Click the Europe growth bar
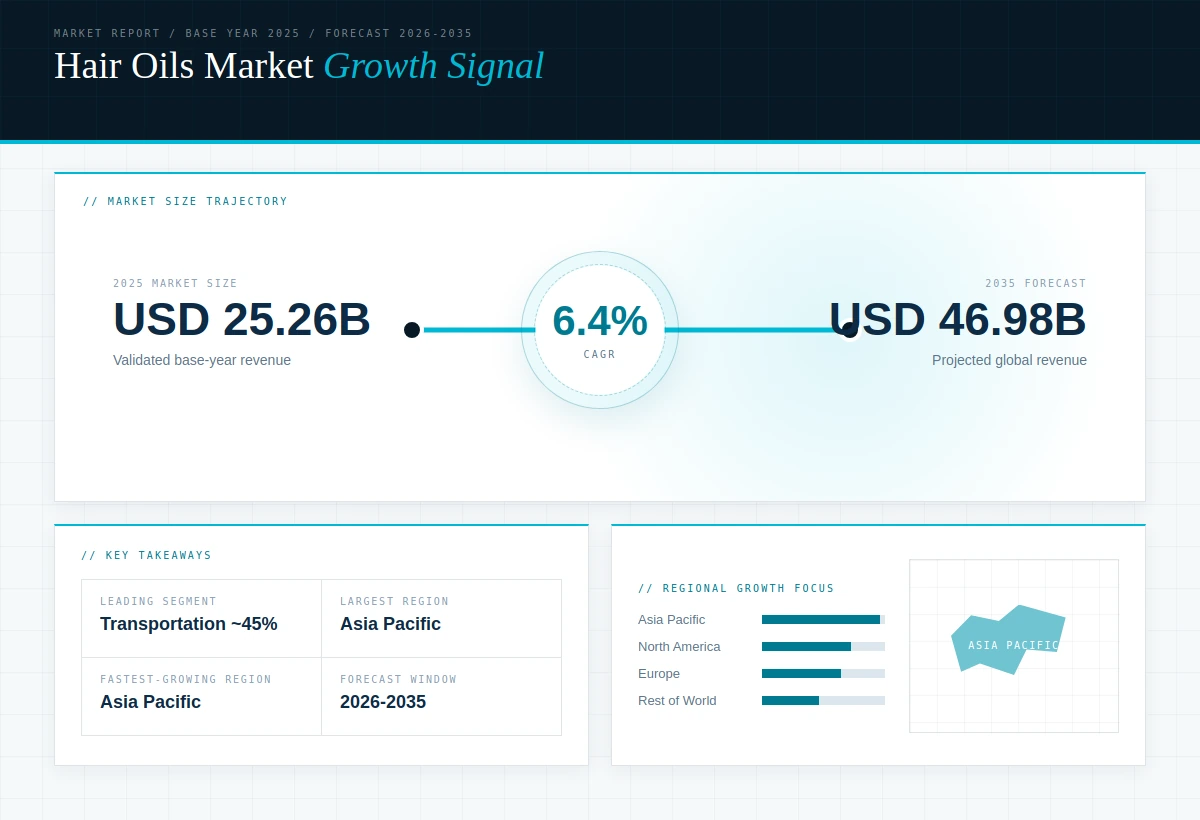 [823, 674]
